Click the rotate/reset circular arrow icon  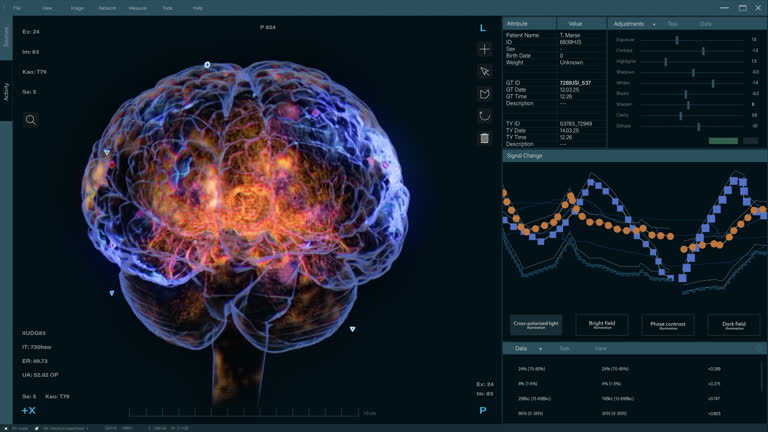click(x=484, y=116)
